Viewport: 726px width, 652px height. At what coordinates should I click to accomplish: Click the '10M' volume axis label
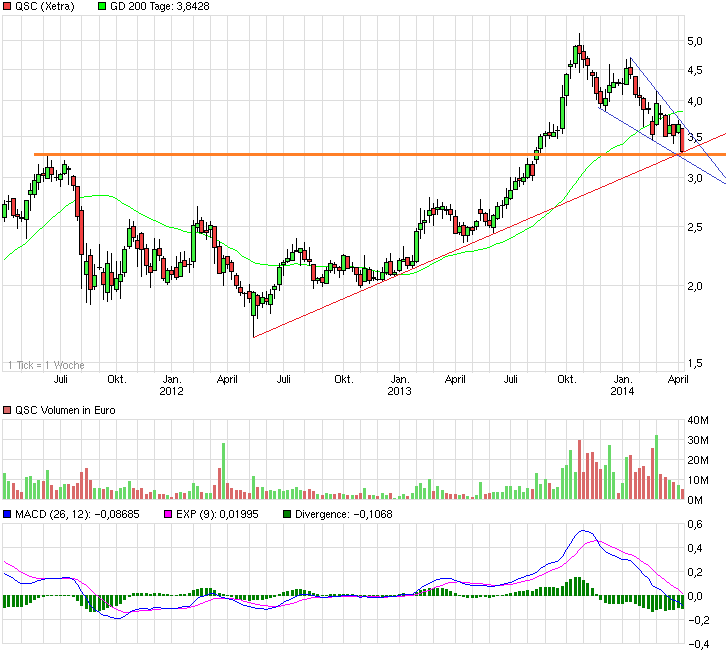coord(698,480)
